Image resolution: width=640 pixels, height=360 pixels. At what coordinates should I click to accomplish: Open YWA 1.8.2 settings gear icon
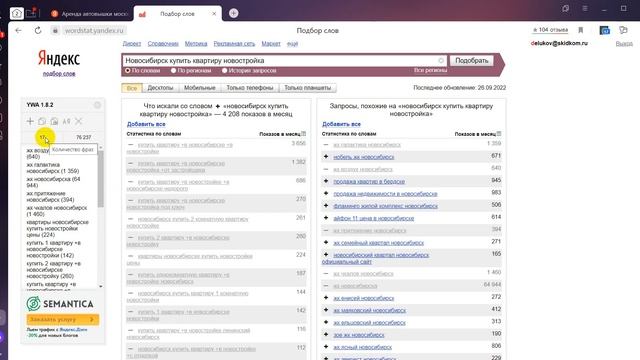[97, 105]
